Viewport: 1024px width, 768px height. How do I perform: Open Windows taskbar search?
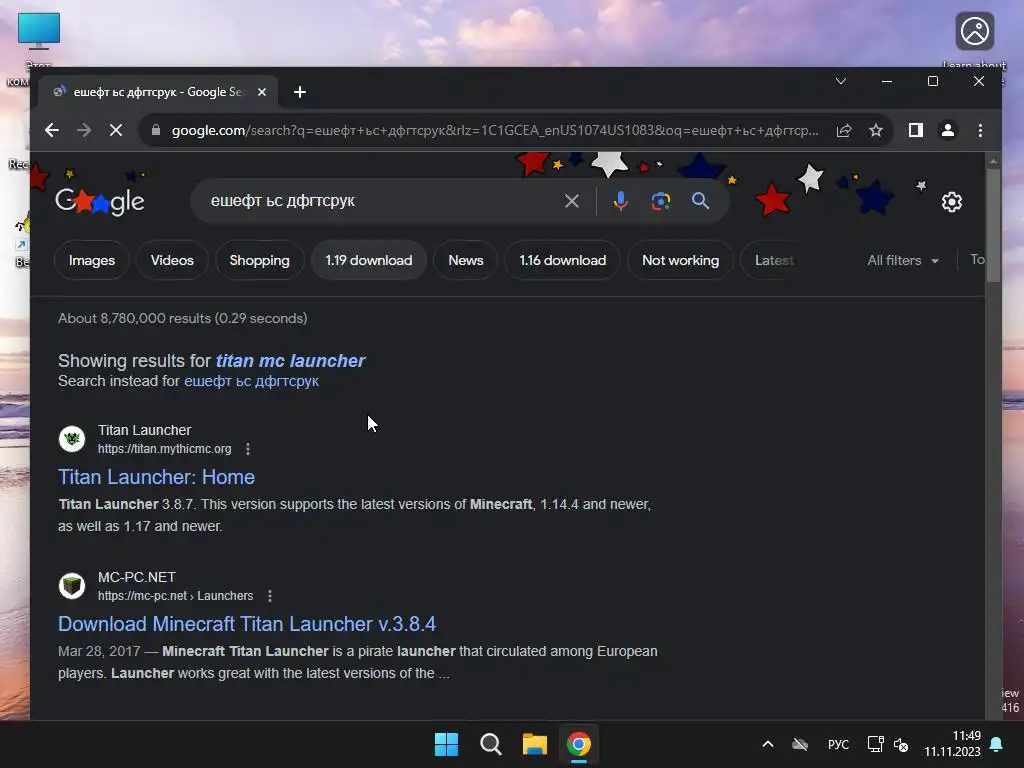[490, 744]
